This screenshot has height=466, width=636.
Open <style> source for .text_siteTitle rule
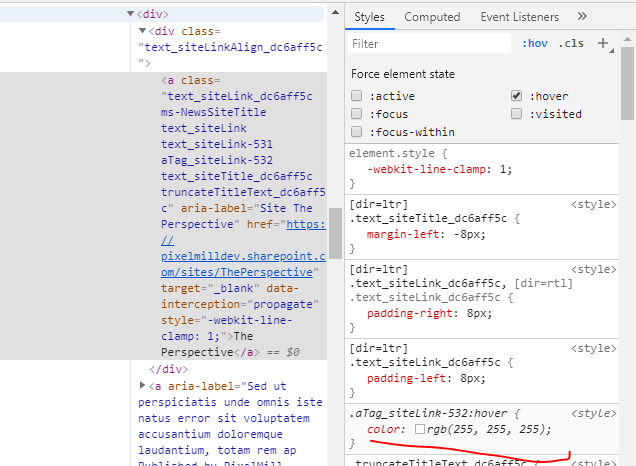click(x=593, y=204)
